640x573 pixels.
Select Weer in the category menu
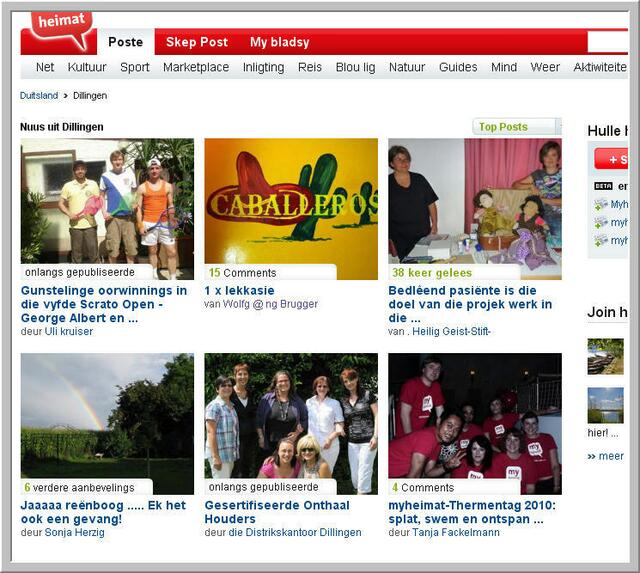pyautogui.click(x=545, y=67)
